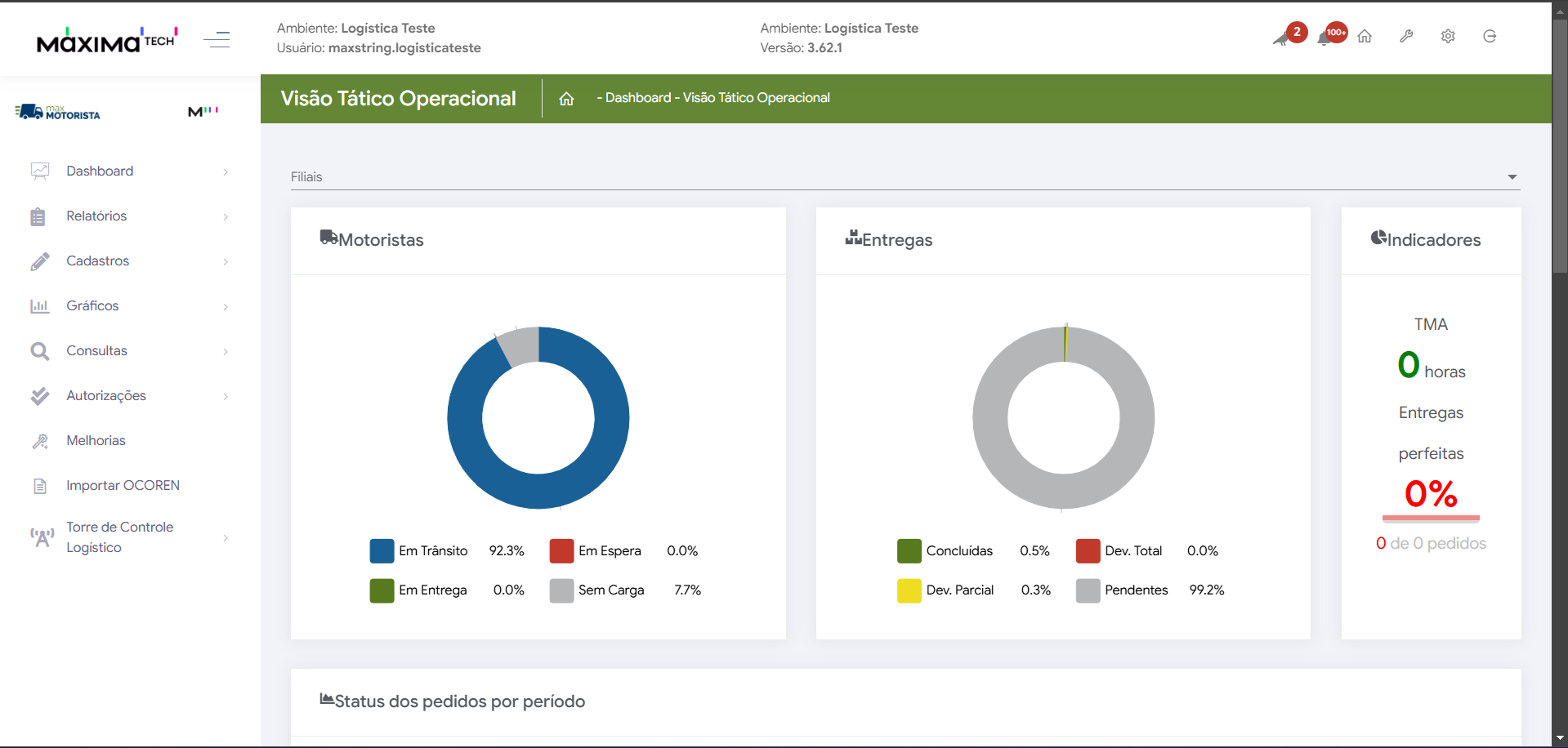Open the wrench tools icon
Viewport: 1568px width, 748px height.
coord(1406,37)
